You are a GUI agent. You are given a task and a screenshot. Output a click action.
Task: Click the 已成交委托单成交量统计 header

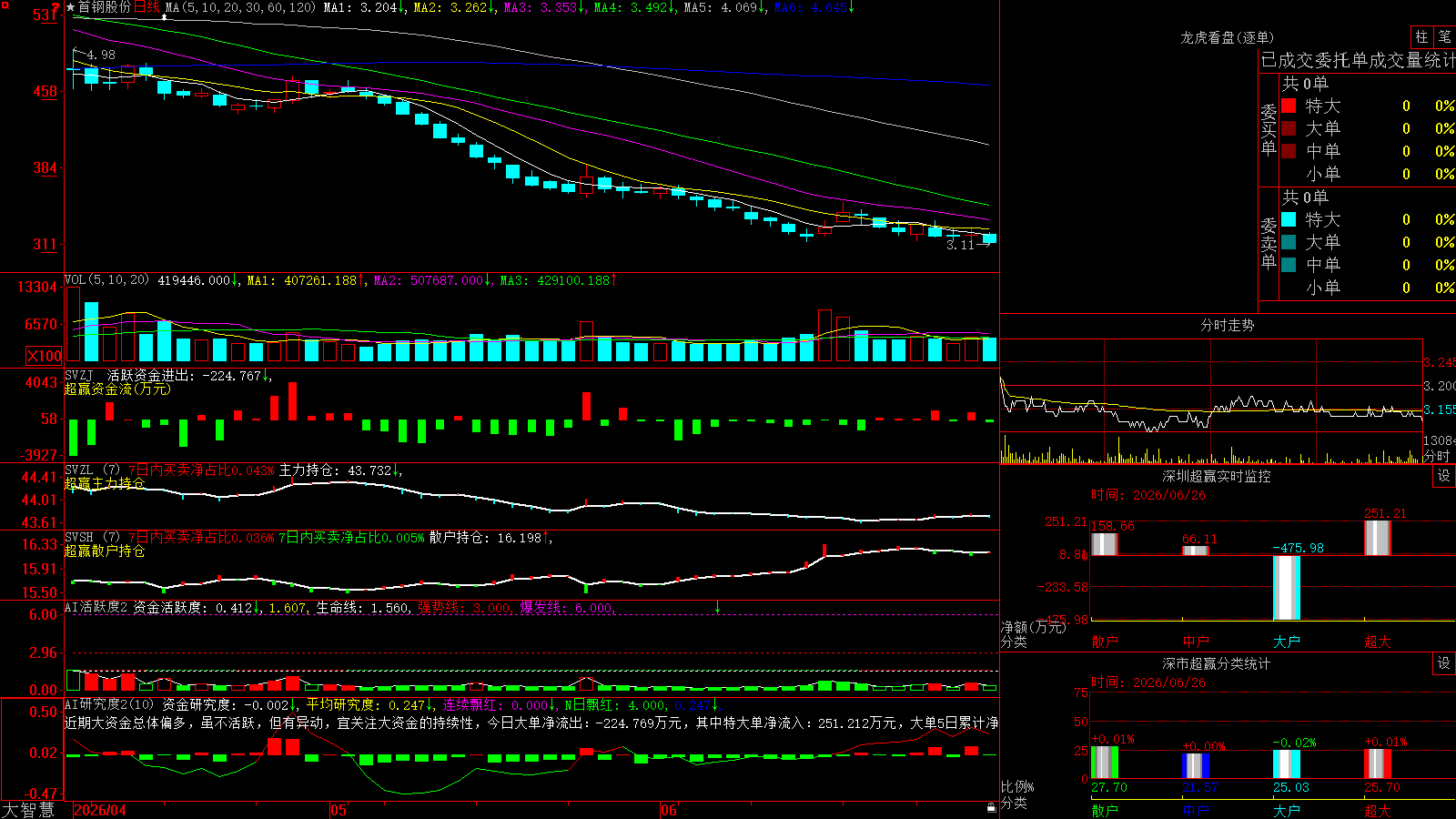click(1358, 60)
